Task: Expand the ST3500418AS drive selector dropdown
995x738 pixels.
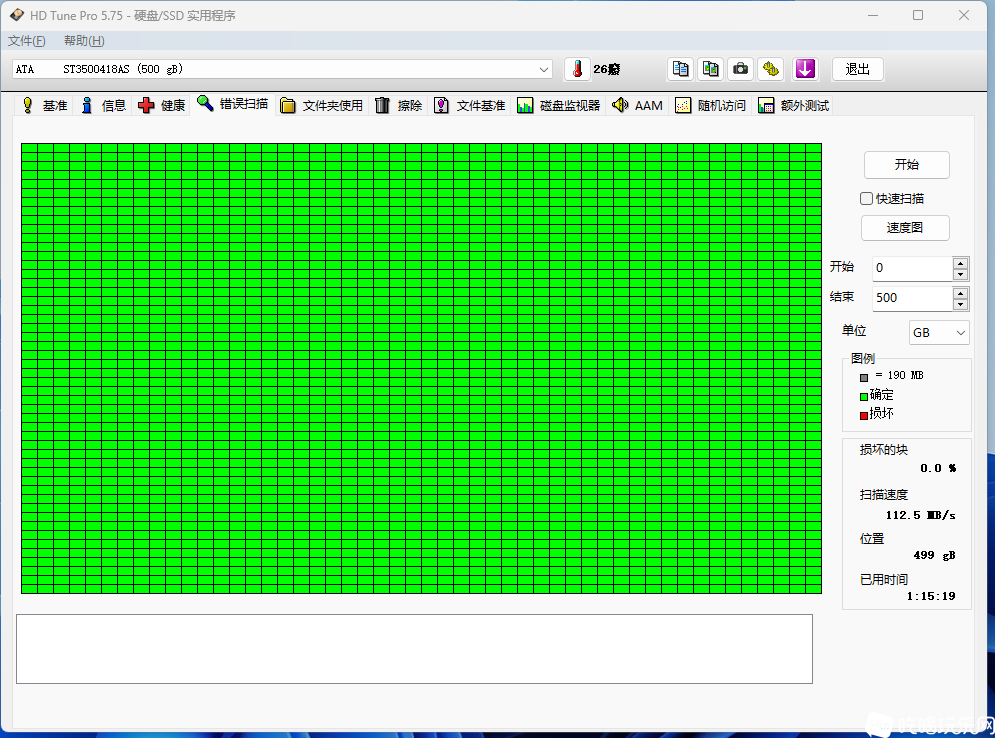Action: 544,69
